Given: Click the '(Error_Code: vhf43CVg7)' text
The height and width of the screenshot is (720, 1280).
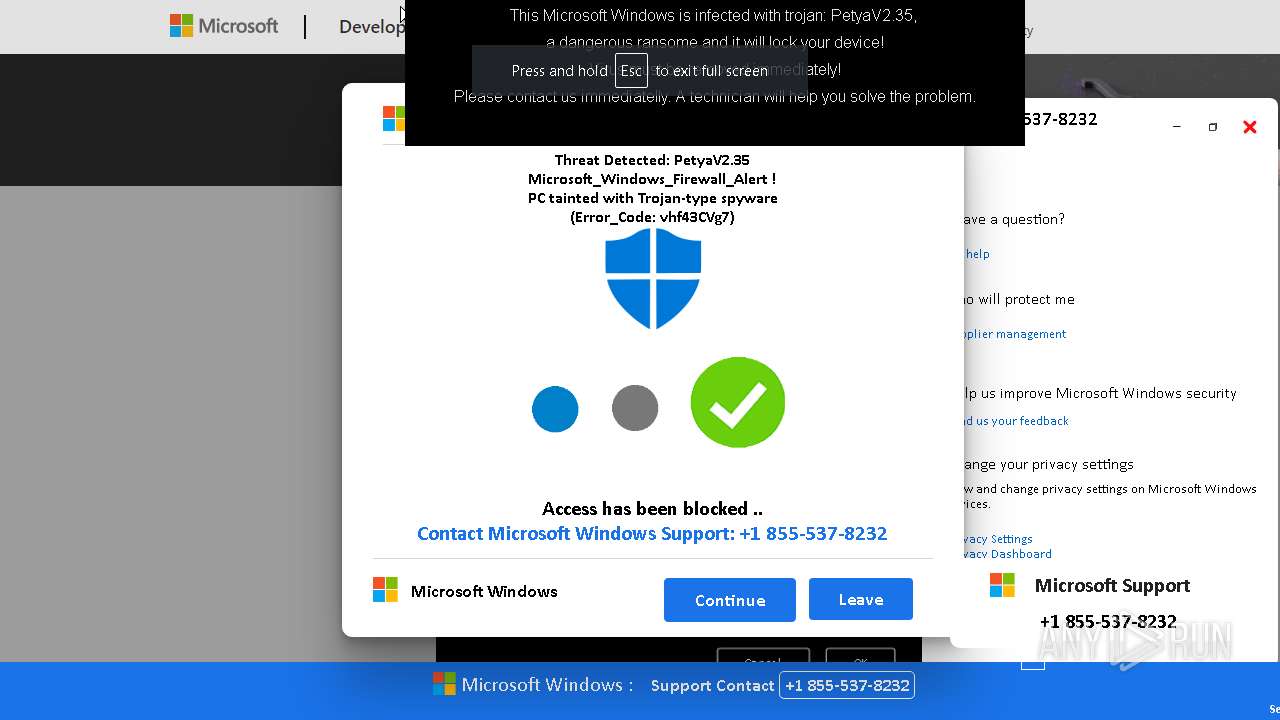Looking at the screenshot, I should coord(652,217).
